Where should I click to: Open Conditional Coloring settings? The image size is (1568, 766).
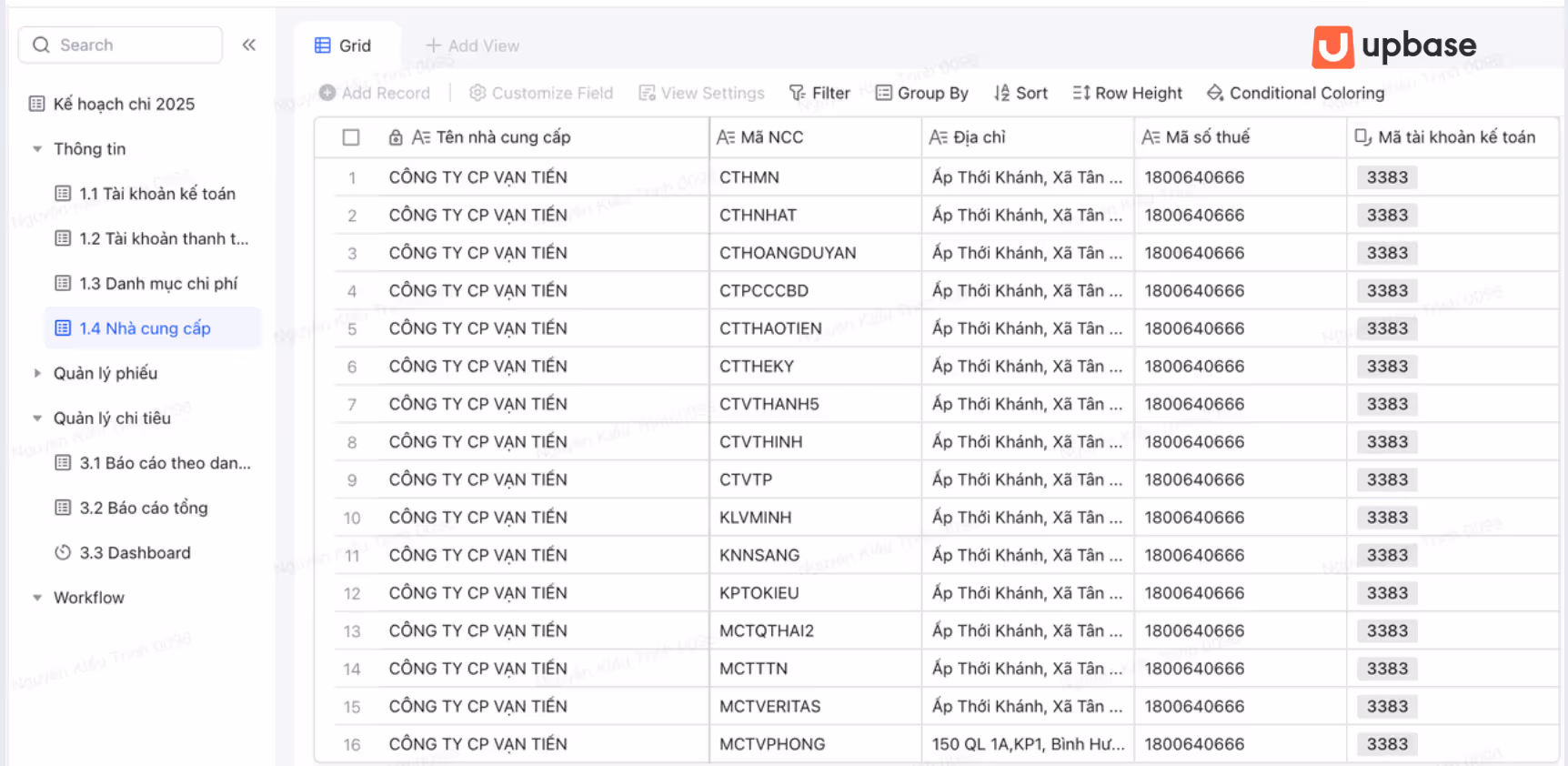click(x=1295, y=93)
